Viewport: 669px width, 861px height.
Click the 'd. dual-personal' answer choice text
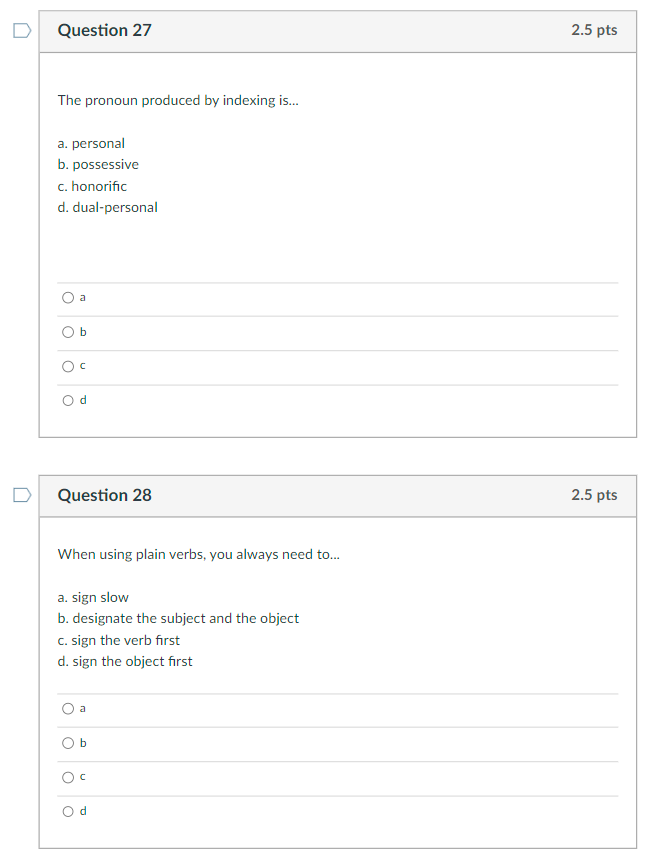point(108,208)
